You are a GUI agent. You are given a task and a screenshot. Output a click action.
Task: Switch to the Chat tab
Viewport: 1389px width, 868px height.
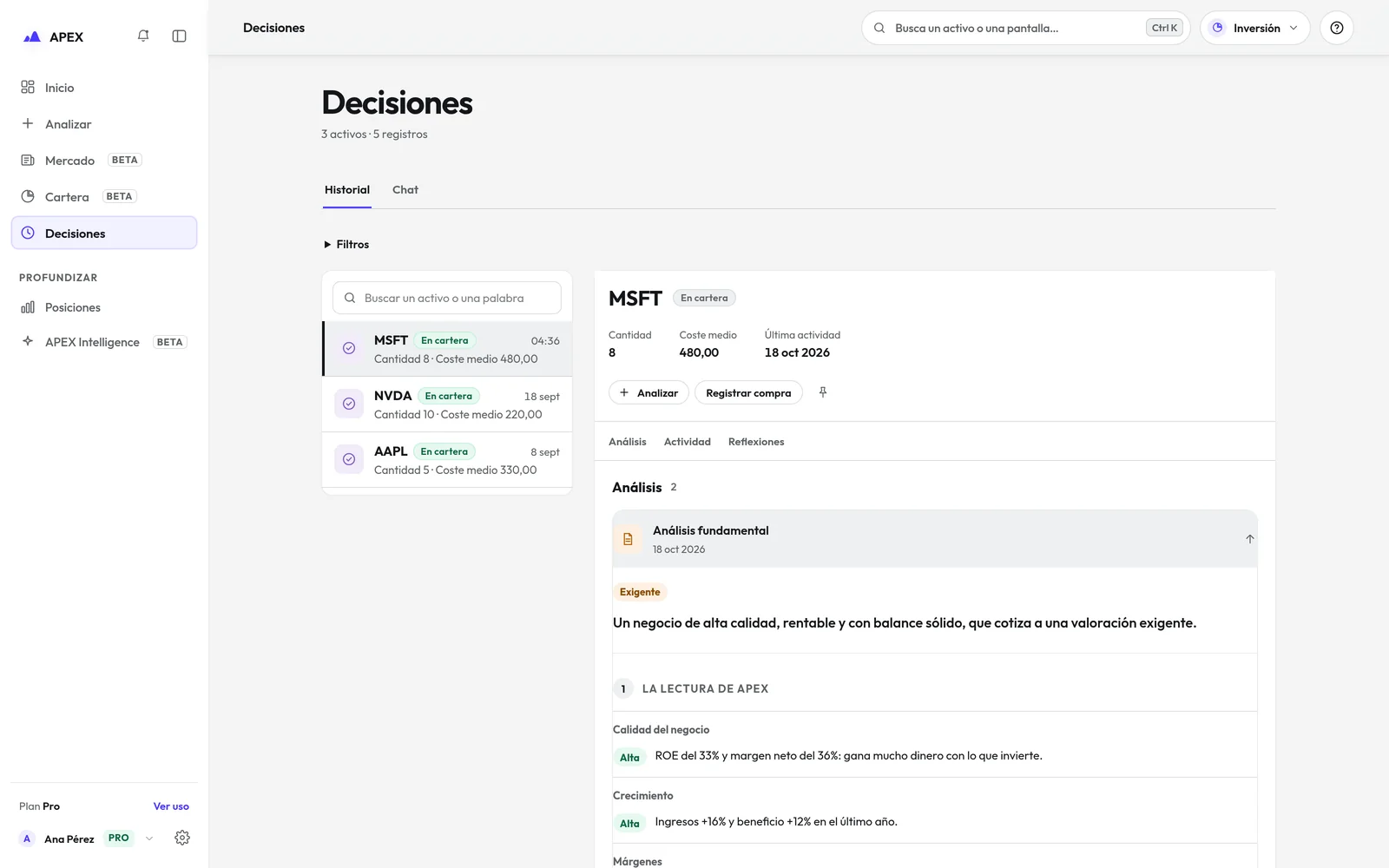[x=405, y=190]
